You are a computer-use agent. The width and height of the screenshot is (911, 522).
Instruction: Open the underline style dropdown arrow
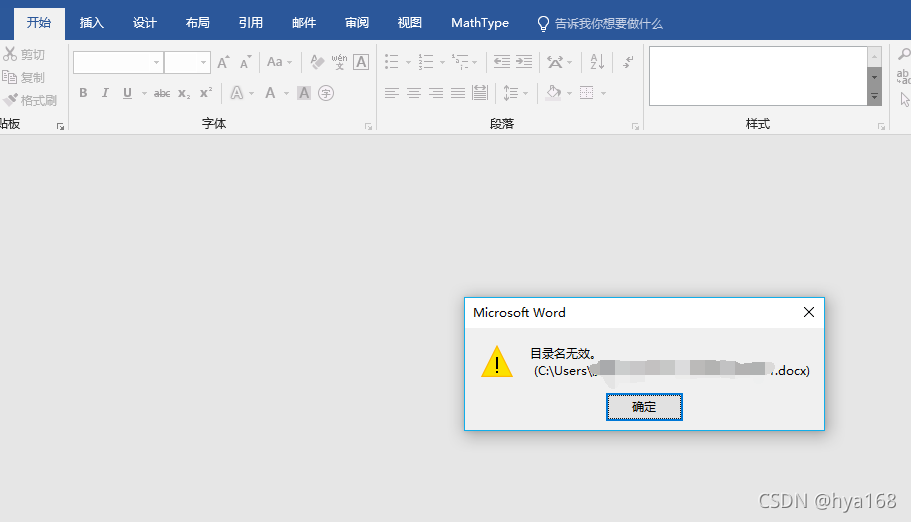(144, 94)
